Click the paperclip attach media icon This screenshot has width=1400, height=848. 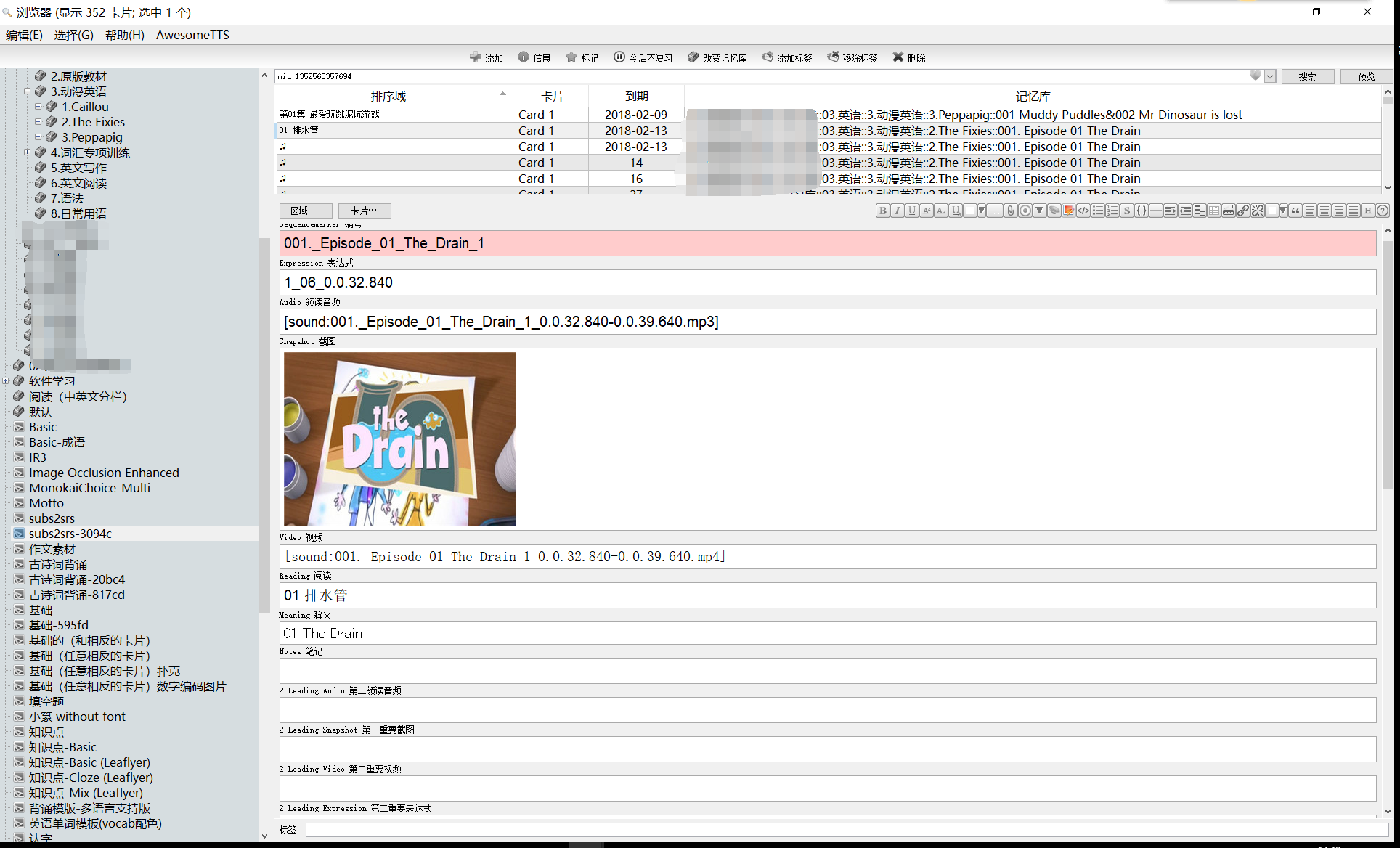pyautogui.click(x=1010, y=211)
